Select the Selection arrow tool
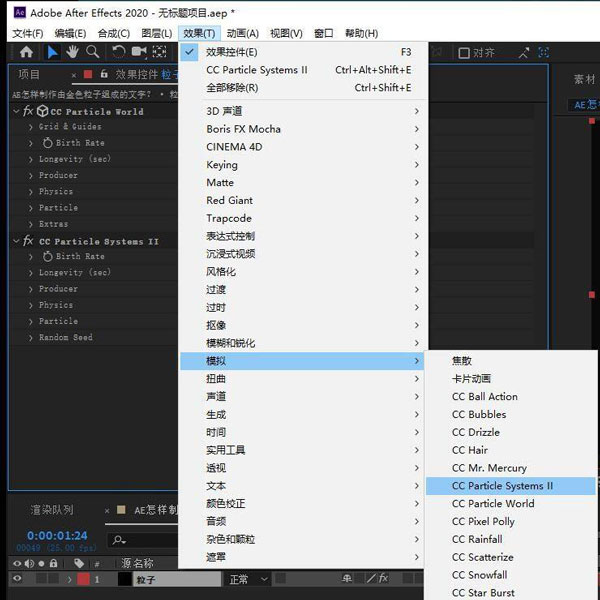The height and width of the screenshot is (600, 600). (x=52, y=52)
